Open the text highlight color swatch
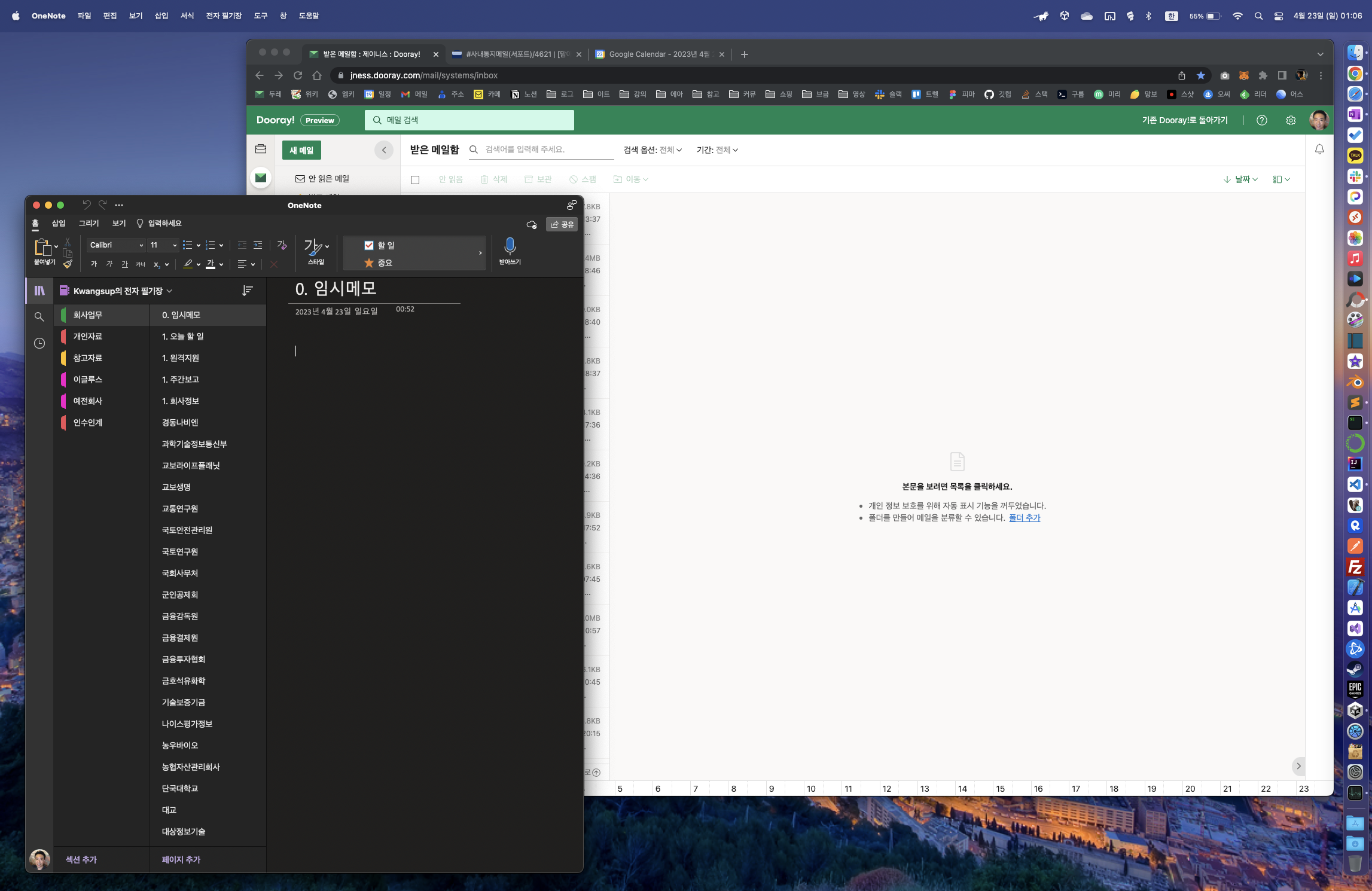This screenshot has width=1372, height=891. point(188,264)
